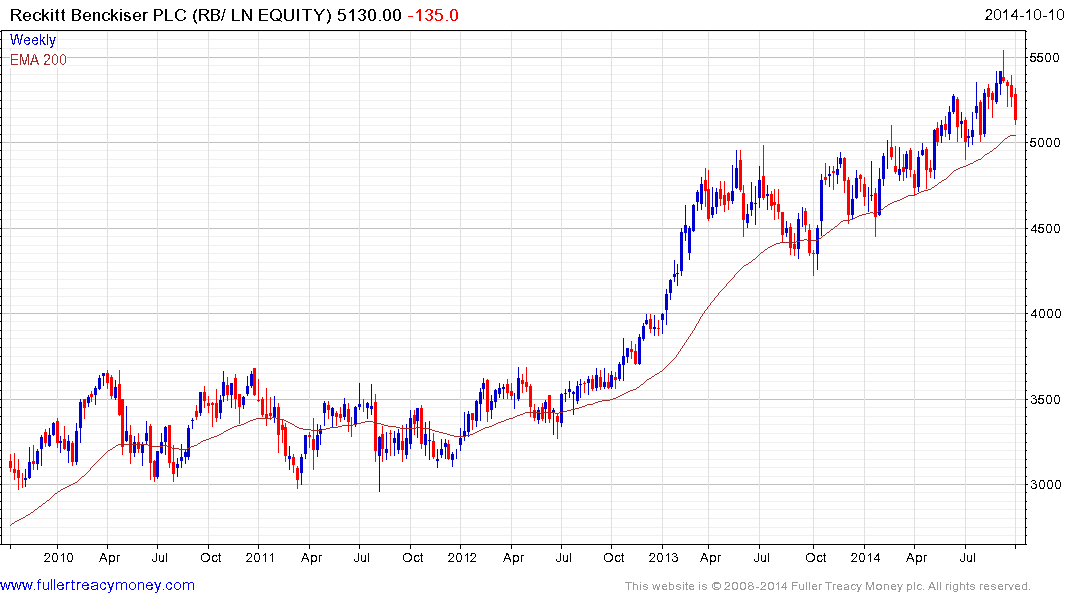
Task: Select the 5130.00 last price value
Action: click(x=374, y=16)
